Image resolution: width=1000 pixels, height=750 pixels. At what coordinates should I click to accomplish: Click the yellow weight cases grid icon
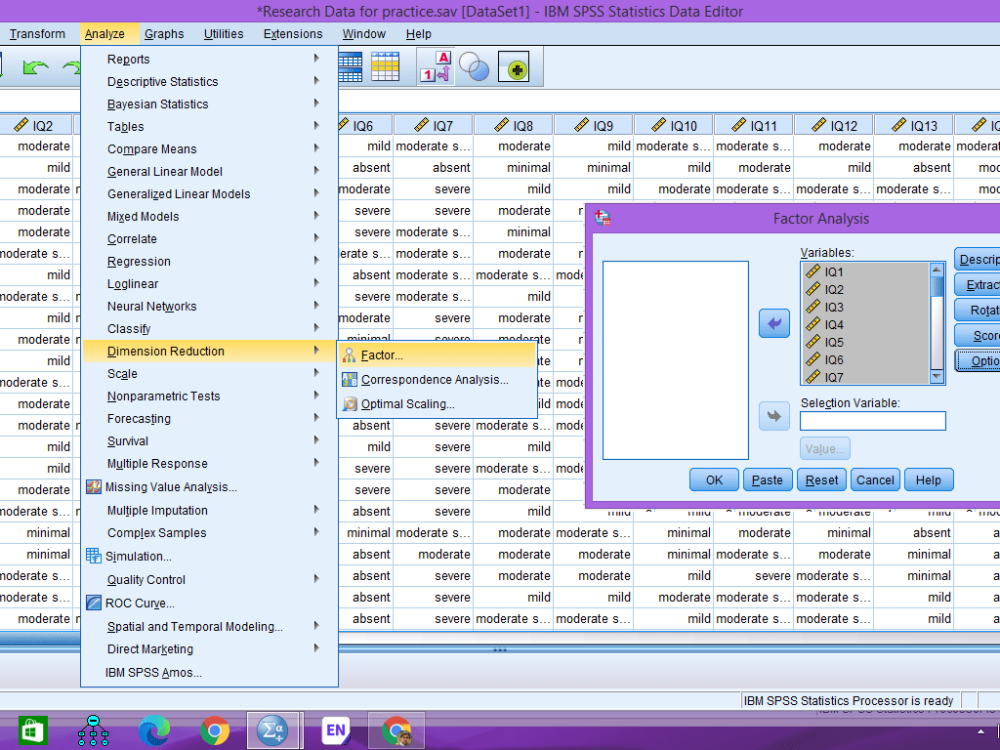click(x=385, y=67)
